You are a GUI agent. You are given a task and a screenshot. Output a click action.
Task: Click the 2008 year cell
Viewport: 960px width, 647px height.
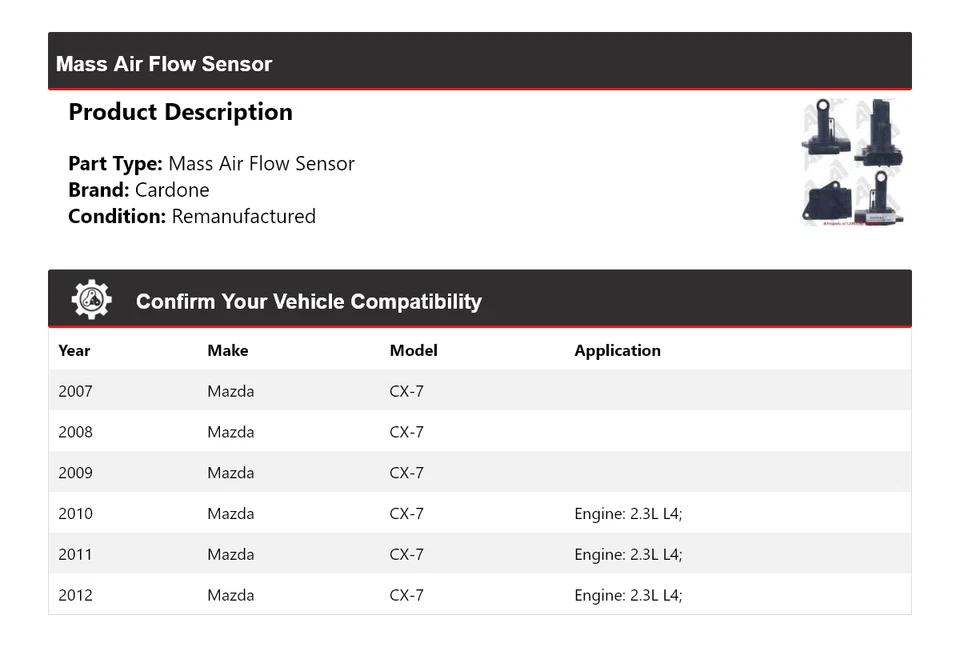click(75, 432)
